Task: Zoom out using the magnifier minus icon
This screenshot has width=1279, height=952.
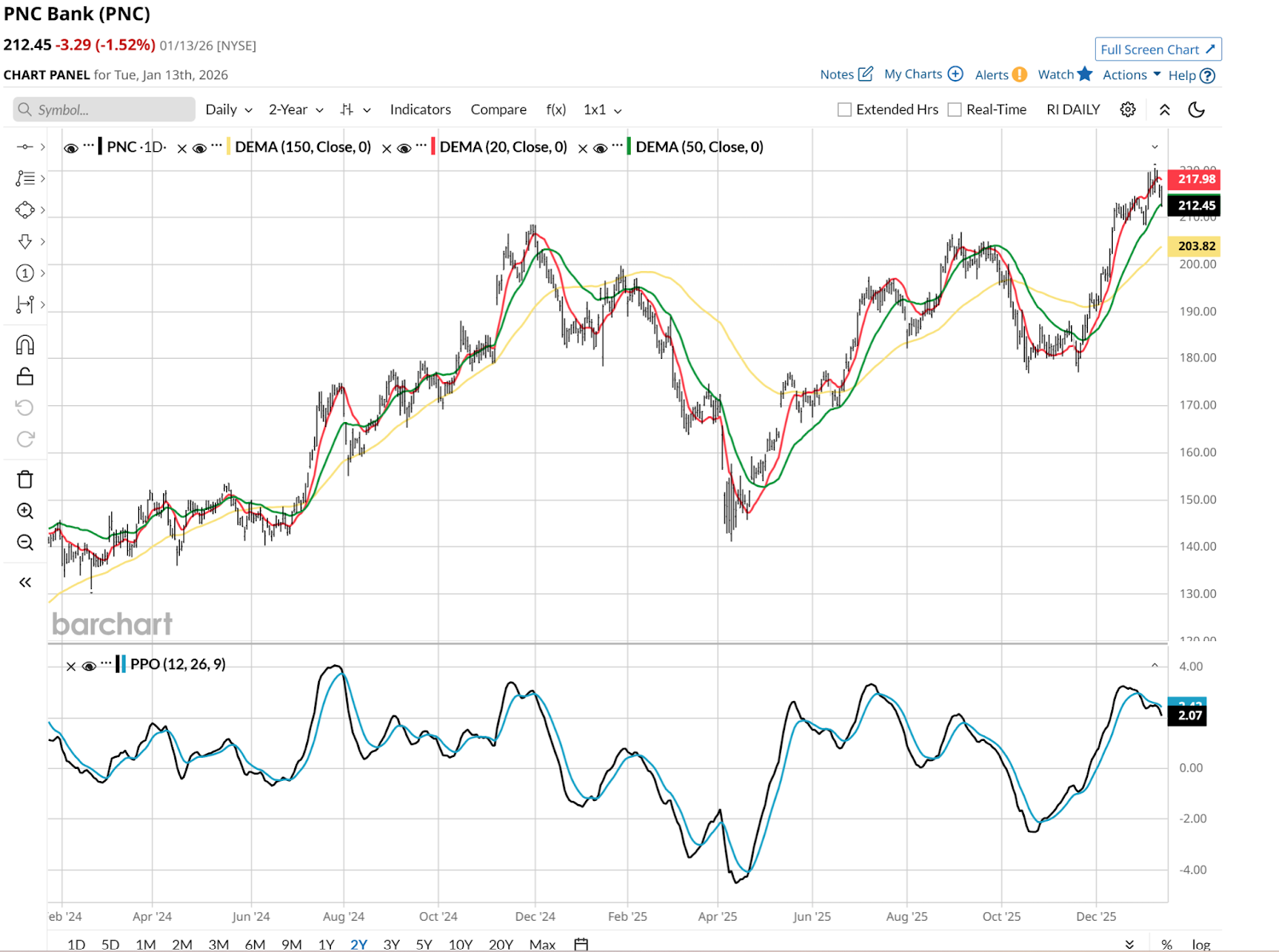Action: click(x=25, y=543)
